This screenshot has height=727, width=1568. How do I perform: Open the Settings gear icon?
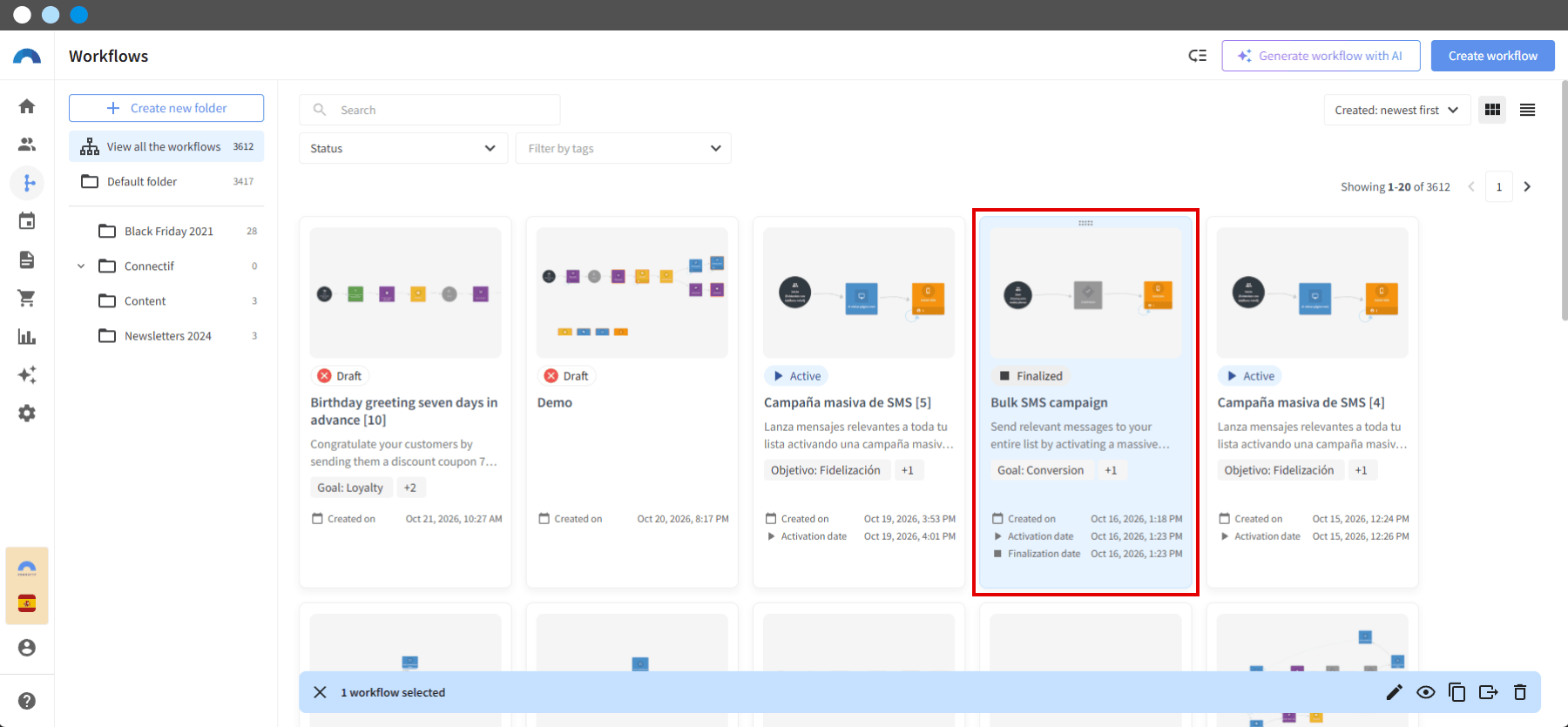[27, 413]
